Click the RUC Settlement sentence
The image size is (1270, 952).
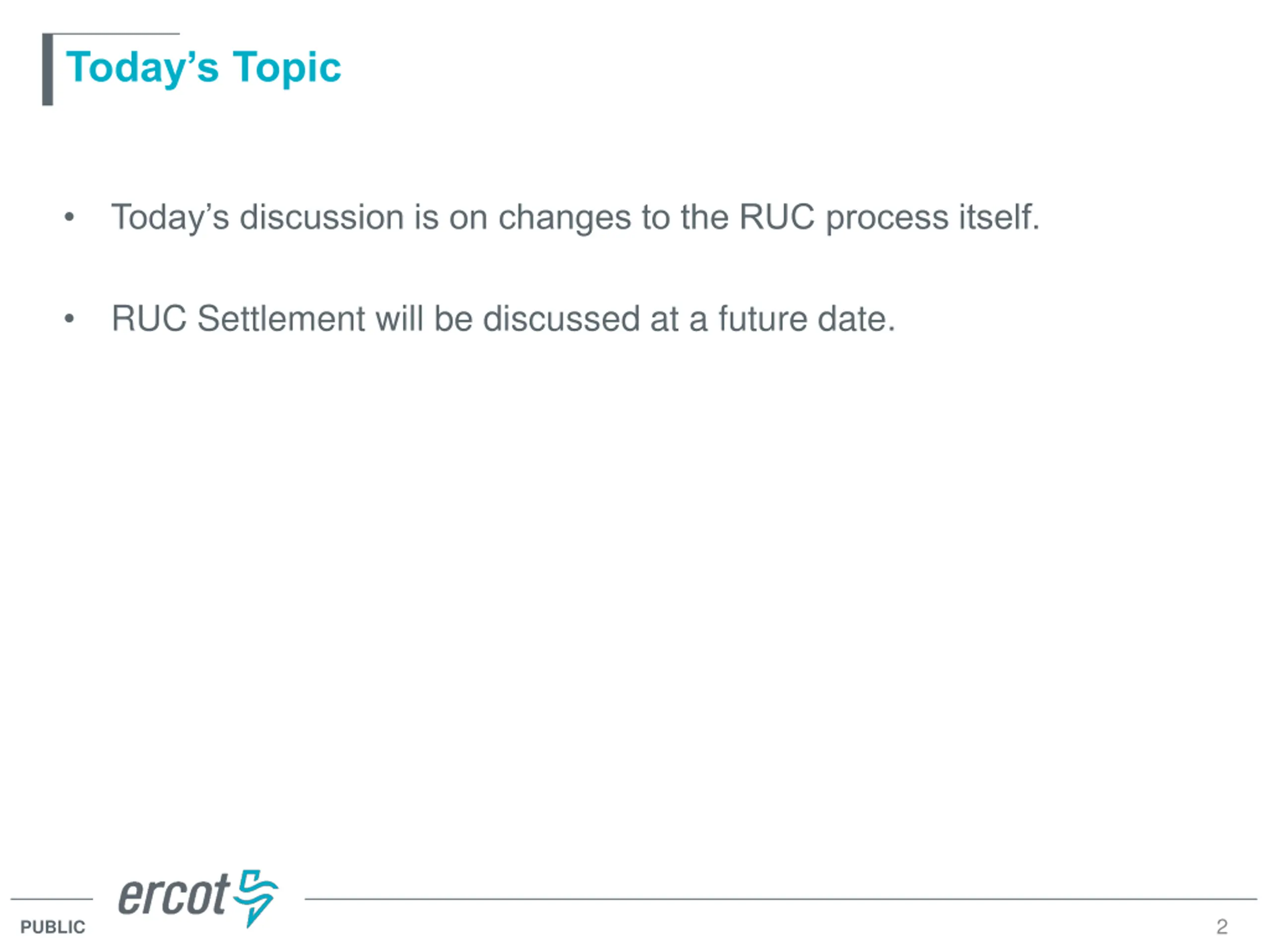click(x=503, y=319)
